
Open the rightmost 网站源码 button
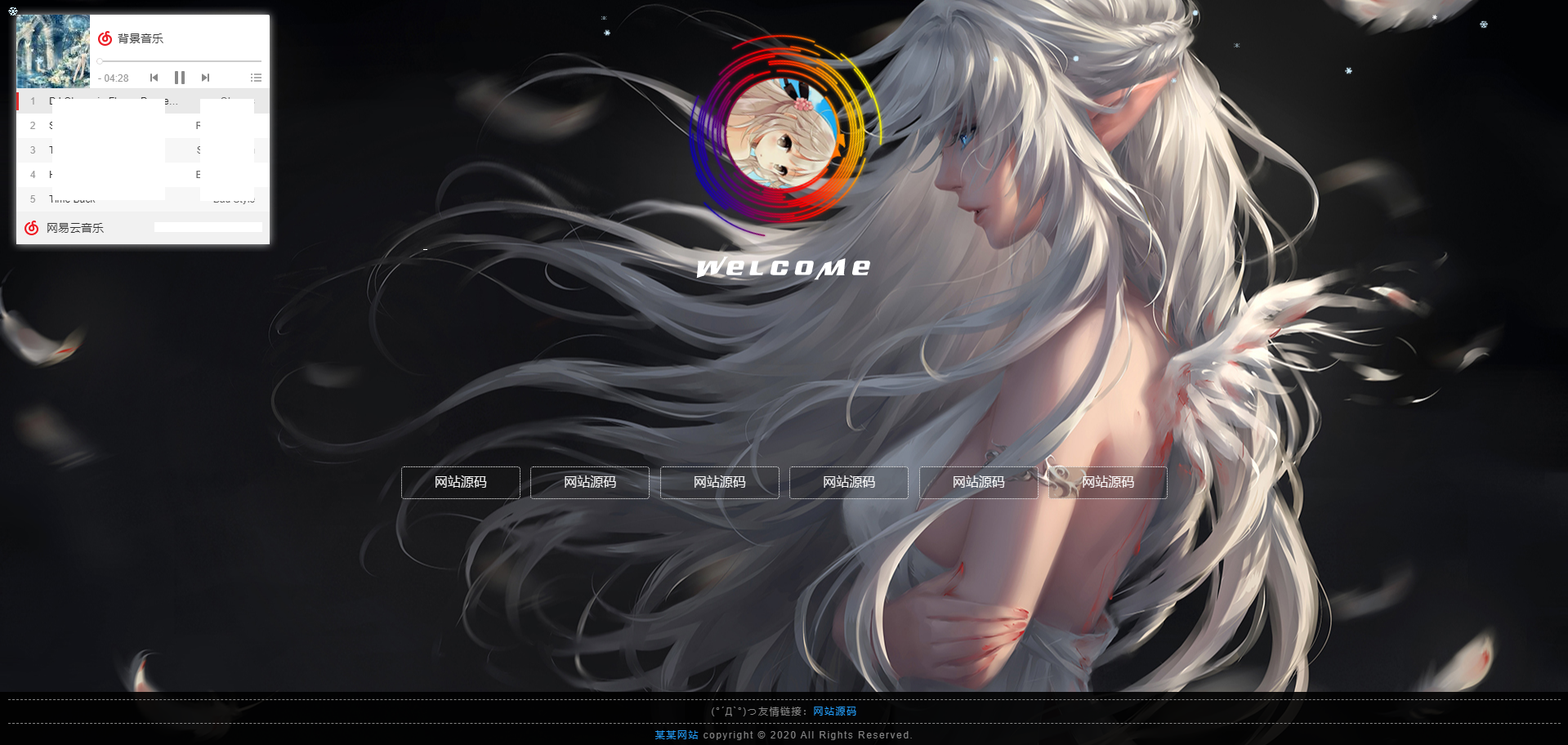coord(1108,483)
